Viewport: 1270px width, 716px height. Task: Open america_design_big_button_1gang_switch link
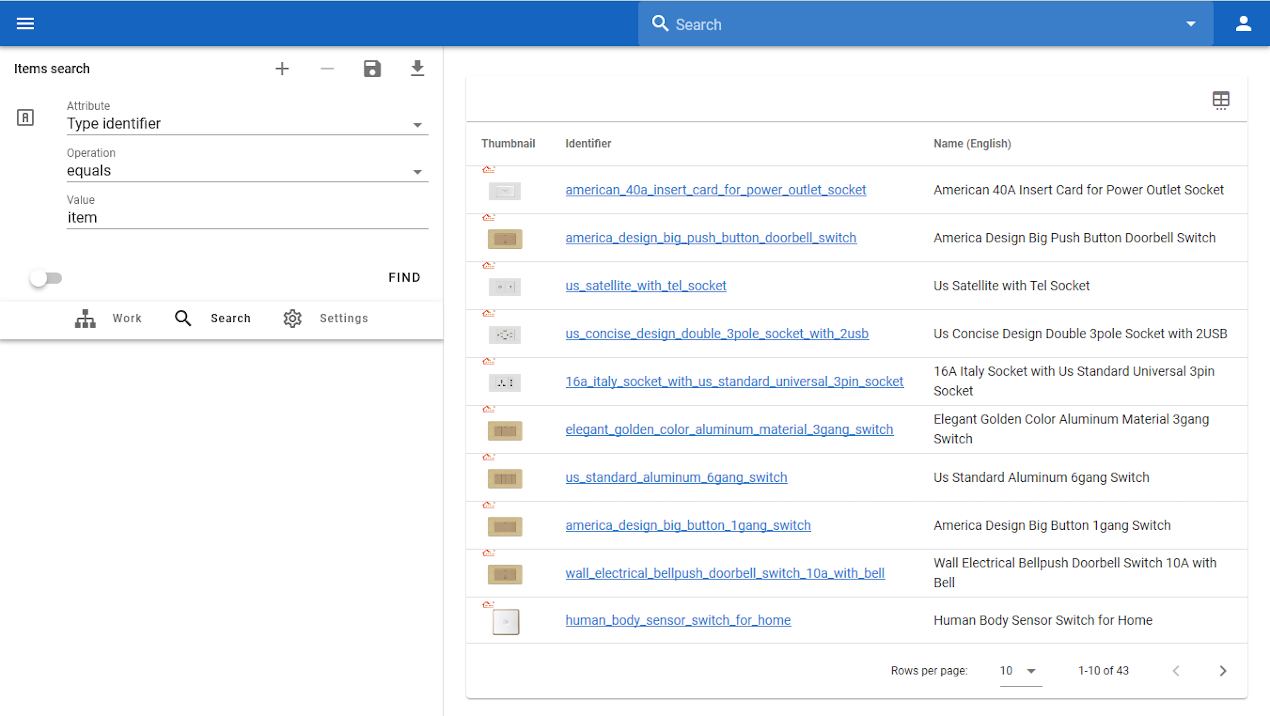tap(688, 526)
